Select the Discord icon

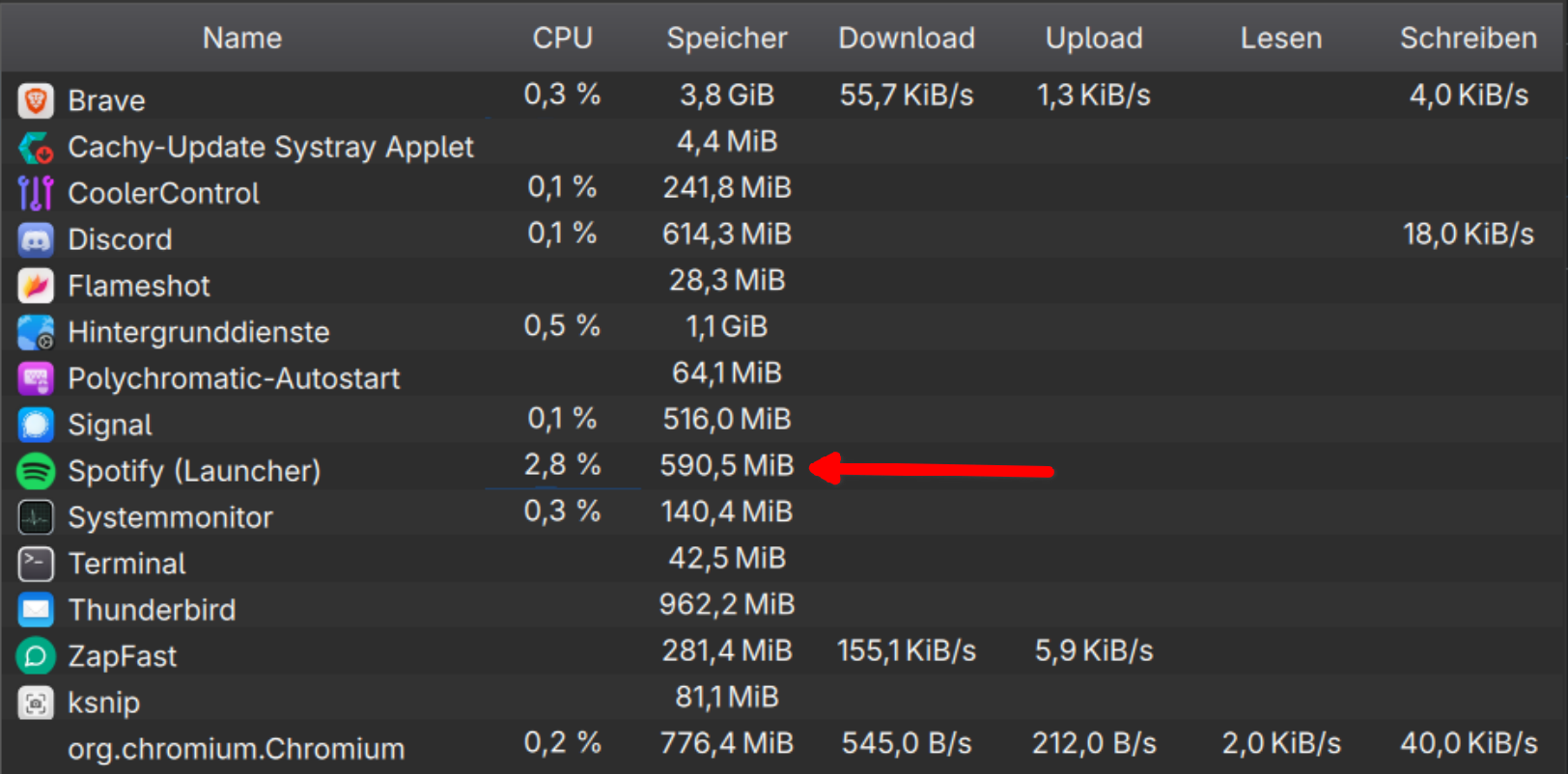(x=36, y=239)
